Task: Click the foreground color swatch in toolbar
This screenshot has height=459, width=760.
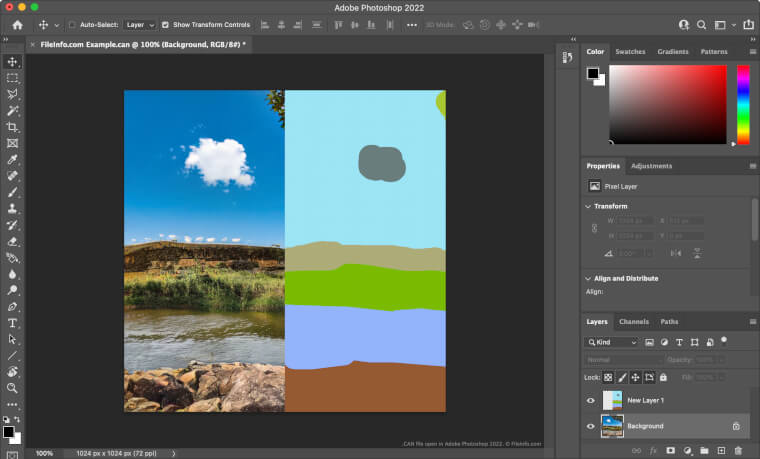Action: (x=8, y=431)
